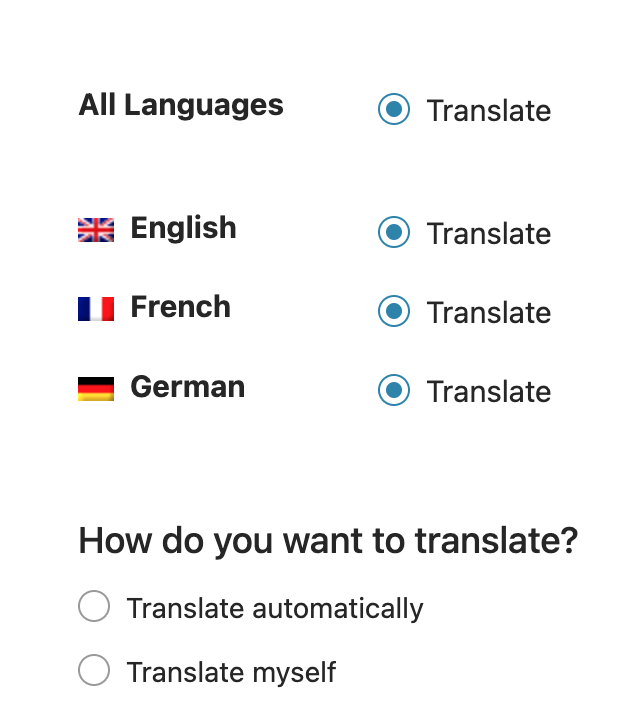Click the UK flag icon next to English

(96, 230)
